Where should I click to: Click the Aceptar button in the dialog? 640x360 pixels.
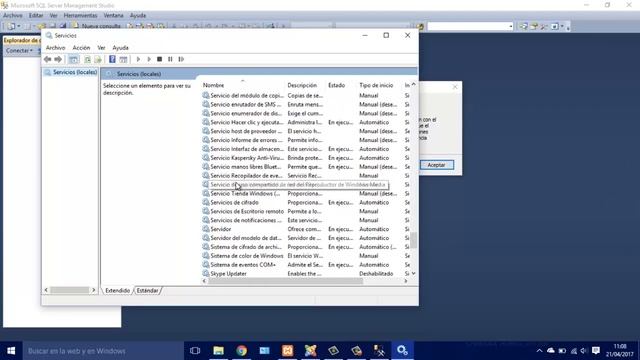click(x=436, y=165)
